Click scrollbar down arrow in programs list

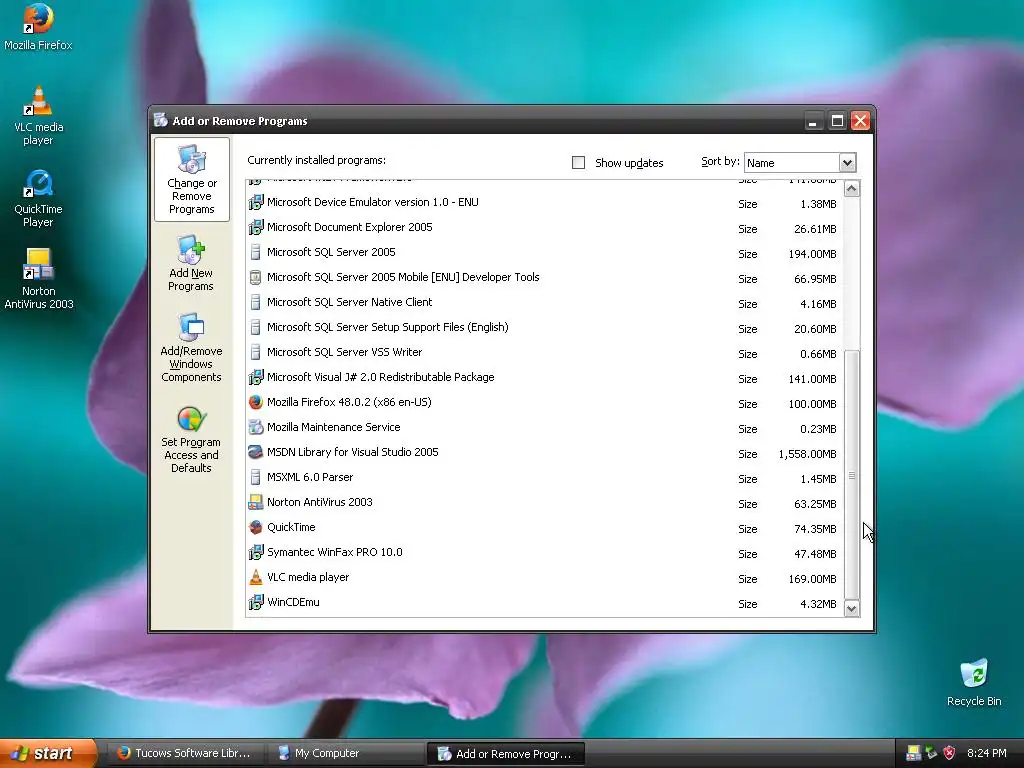point(852,609)
